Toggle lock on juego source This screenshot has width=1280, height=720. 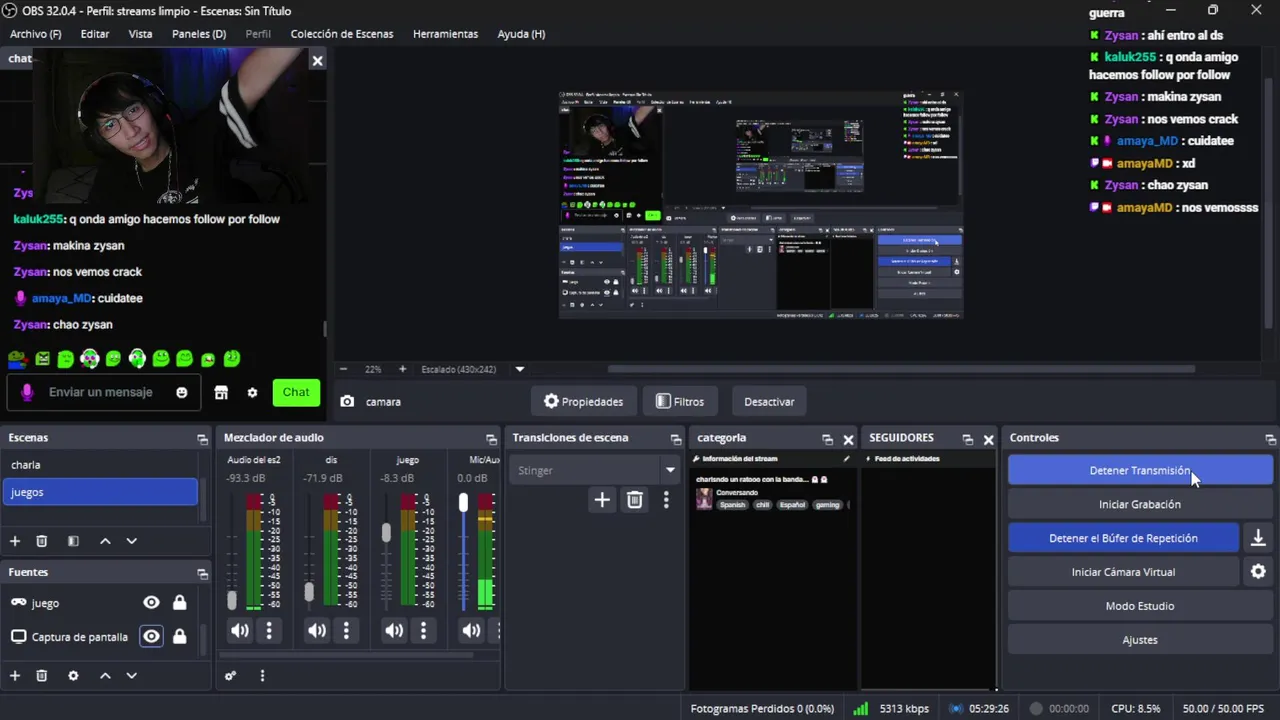pos(180,603)
